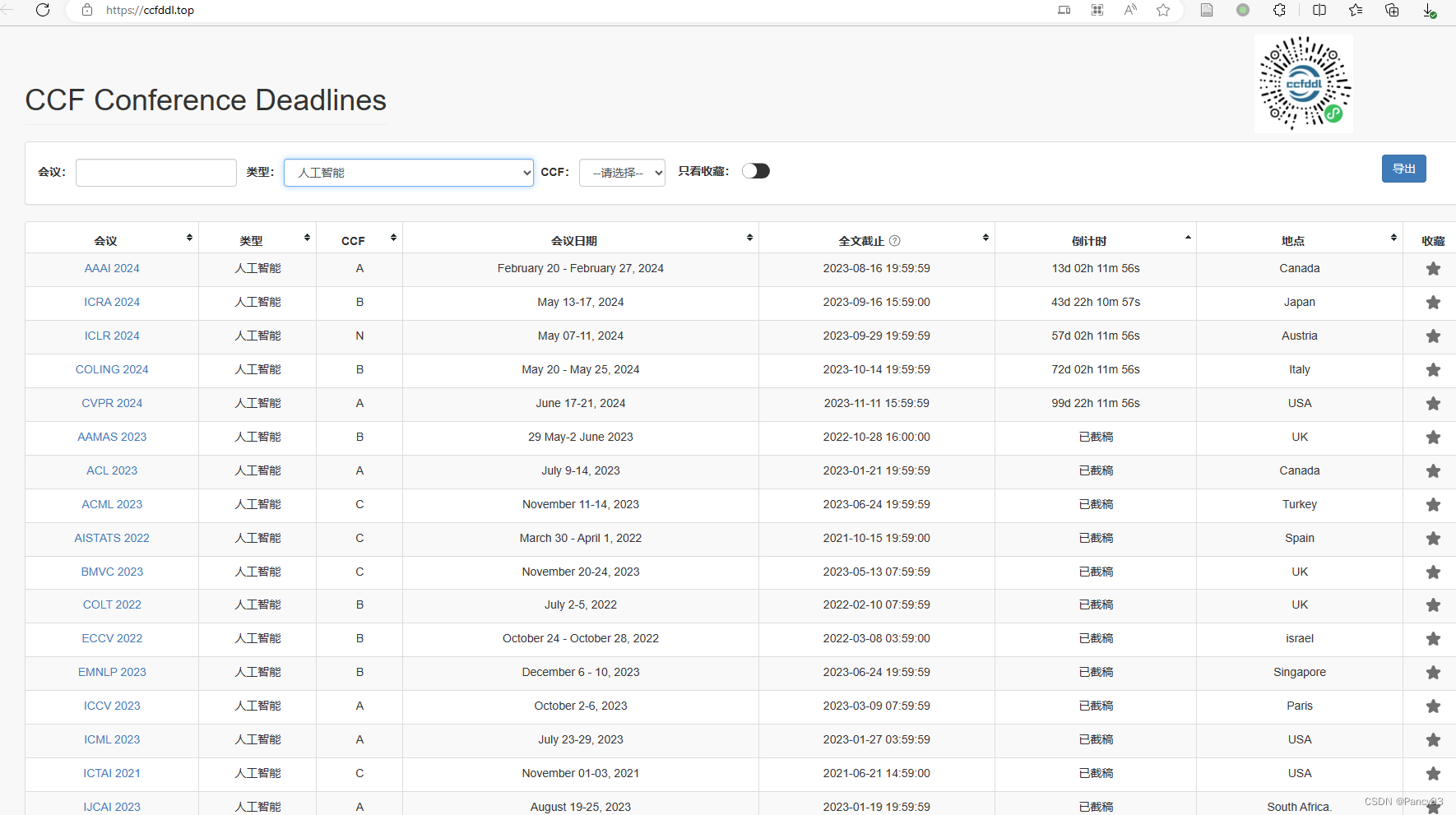Toggle the 只看收藏 favorites-only switch
This screenshot has height=815, width=1456.
tap(755, 171)
